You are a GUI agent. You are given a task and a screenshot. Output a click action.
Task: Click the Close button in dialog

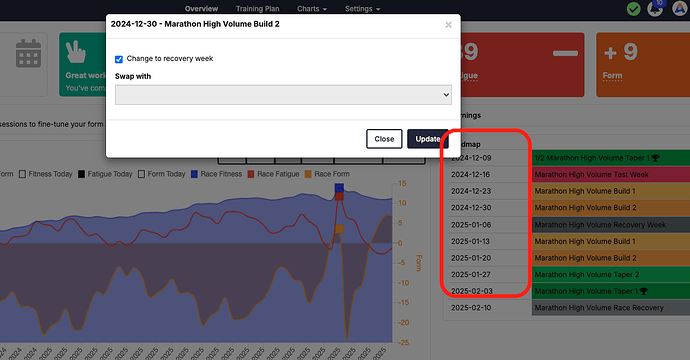(x=384, y=139)
